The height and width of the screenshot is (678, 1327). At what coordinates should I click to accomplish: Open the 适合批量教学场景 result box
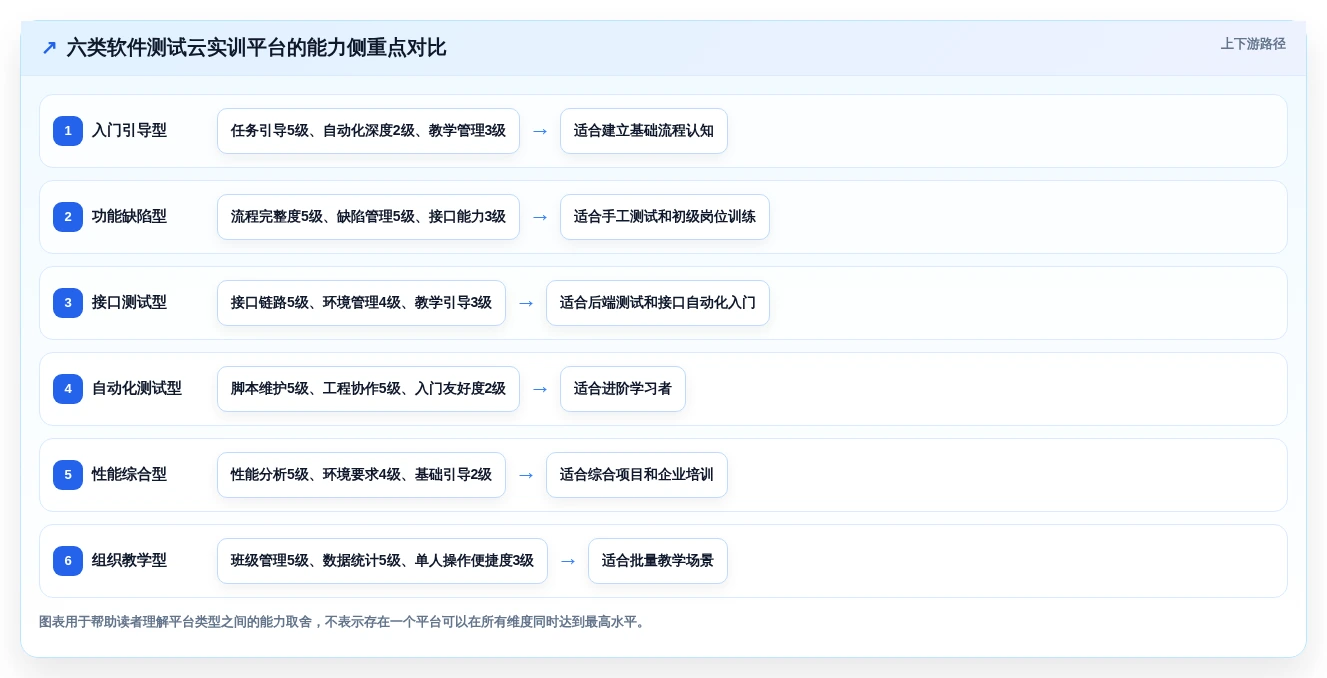tap(658, 561)
